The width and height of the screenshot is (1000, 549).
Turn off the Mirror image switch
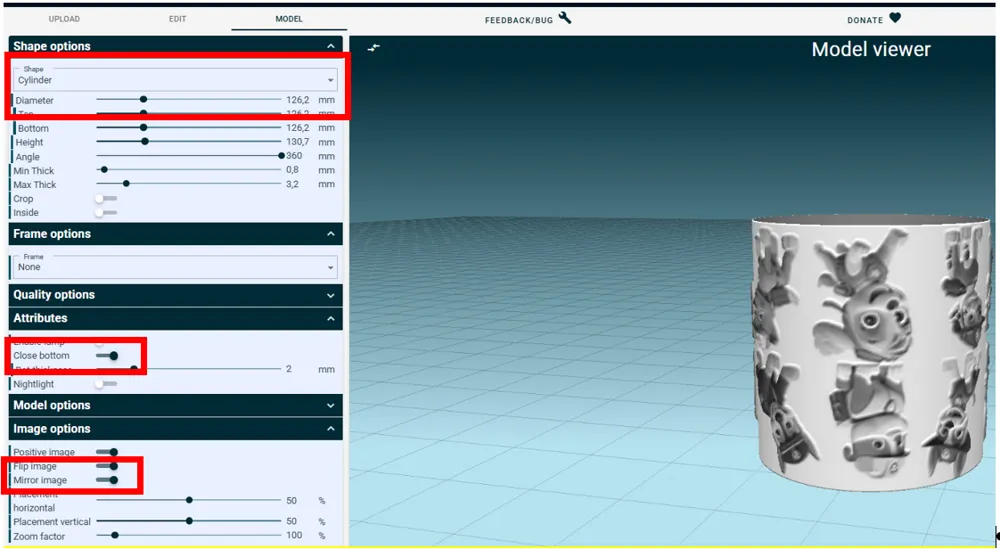point(107,480)
